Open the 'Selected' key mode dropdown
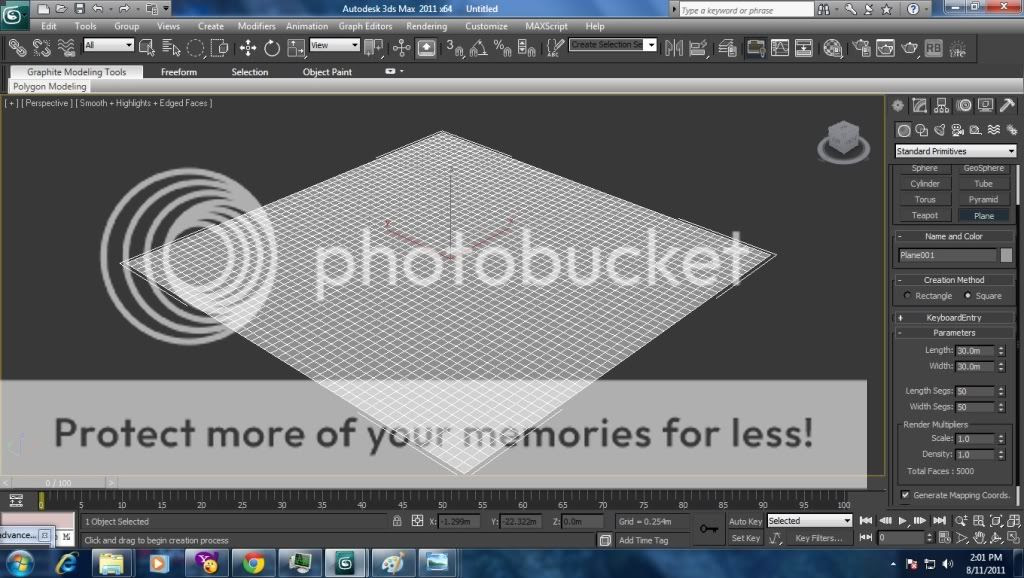The image size is (1024, 578). (809, 521)
